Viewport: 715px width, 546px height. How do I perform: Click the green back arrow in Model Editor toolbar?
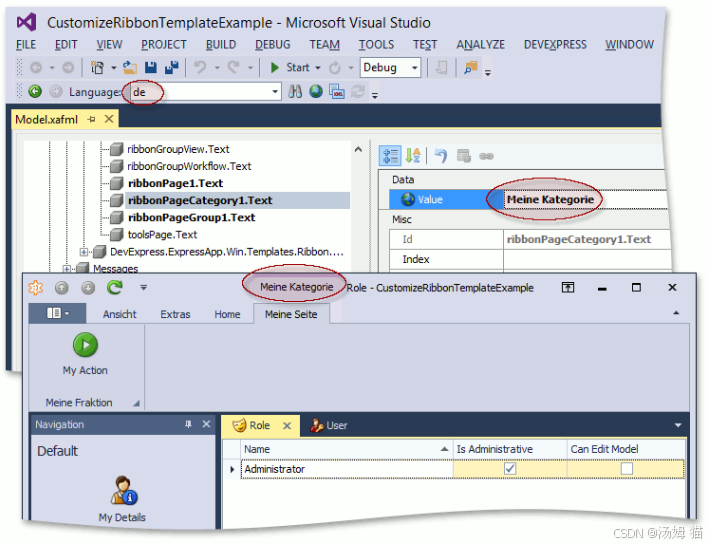[x=35, y=92]
